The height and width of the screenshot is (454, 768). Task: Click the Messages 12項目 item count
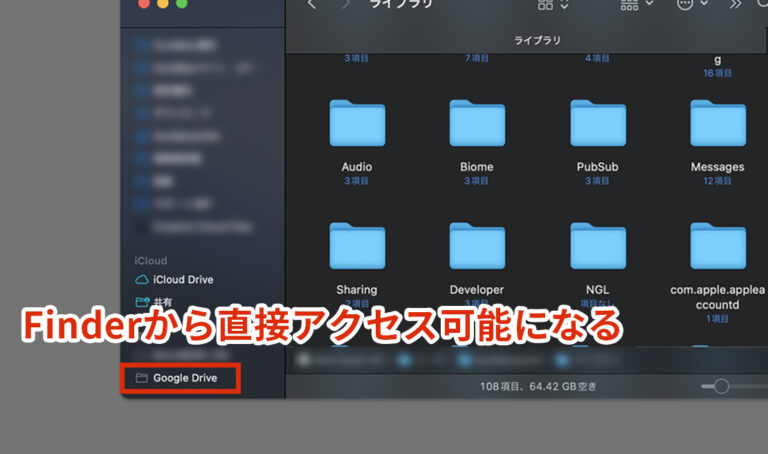[718, 181]
